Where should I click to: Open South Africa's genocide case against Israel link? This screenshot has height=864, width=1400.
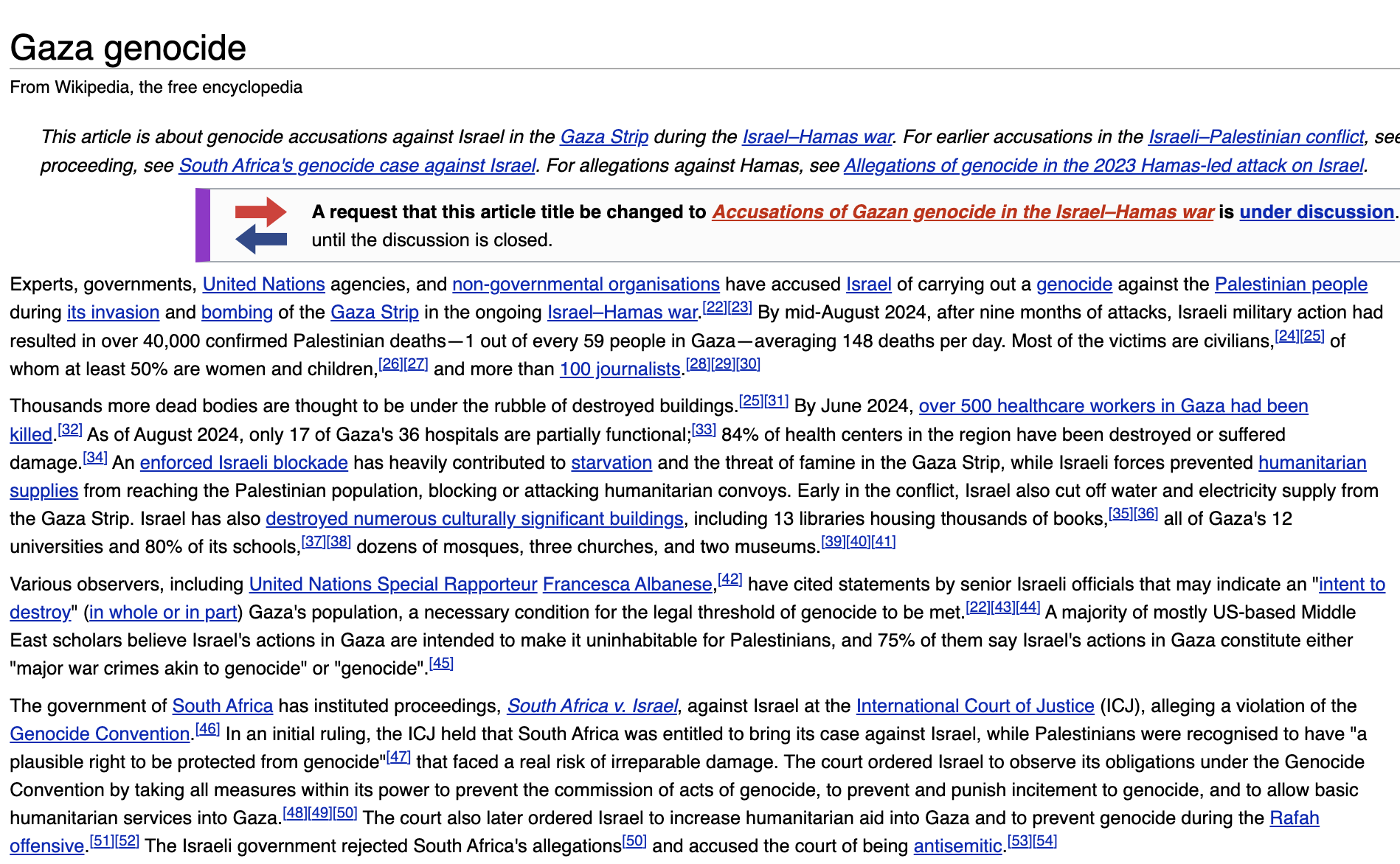pyautogui.click(x=357, y=166)
